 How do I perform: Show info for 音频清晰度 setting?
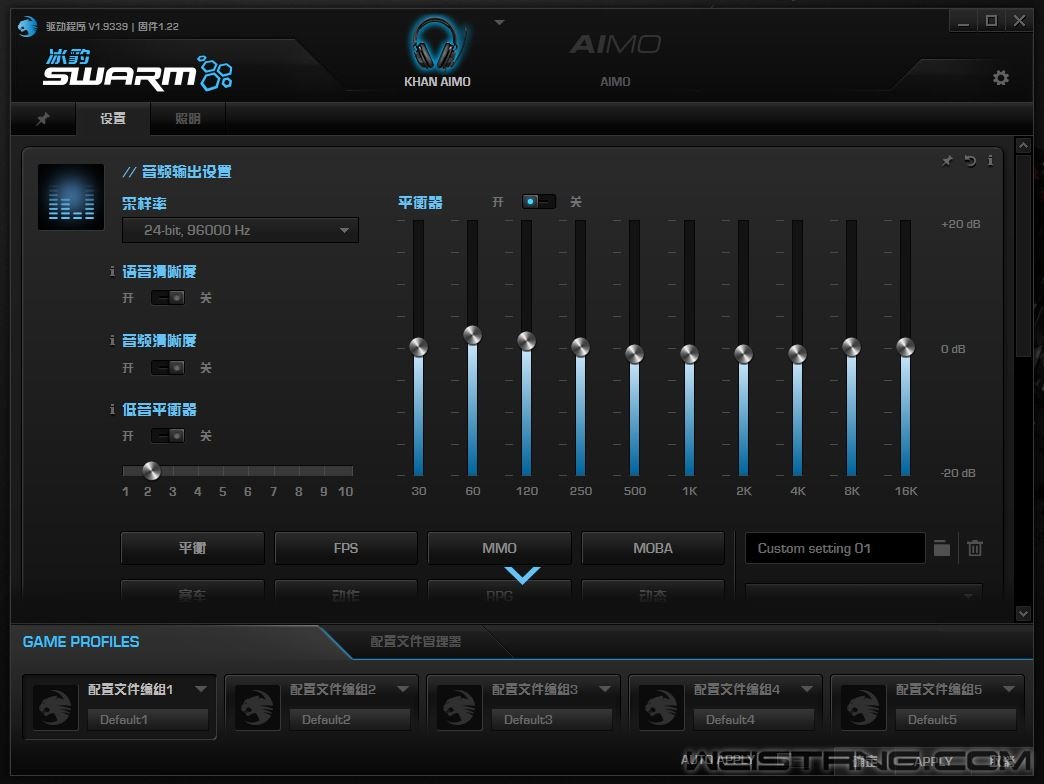(112, 340)
